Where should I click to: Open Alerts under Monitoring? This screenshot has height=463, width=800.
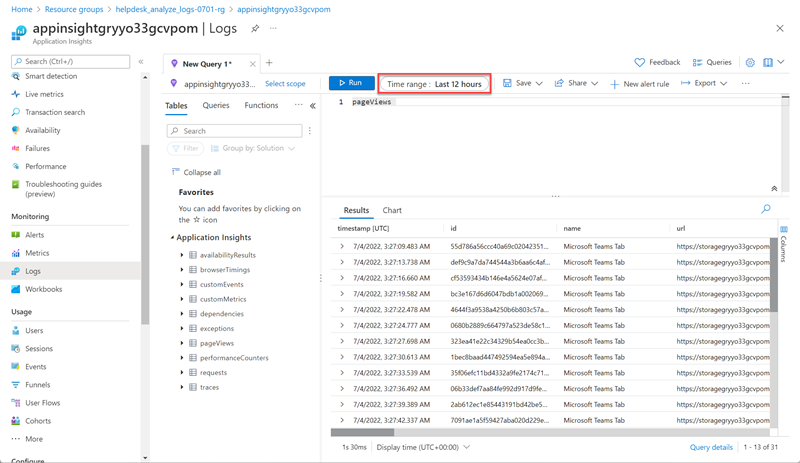coord(35,235)
